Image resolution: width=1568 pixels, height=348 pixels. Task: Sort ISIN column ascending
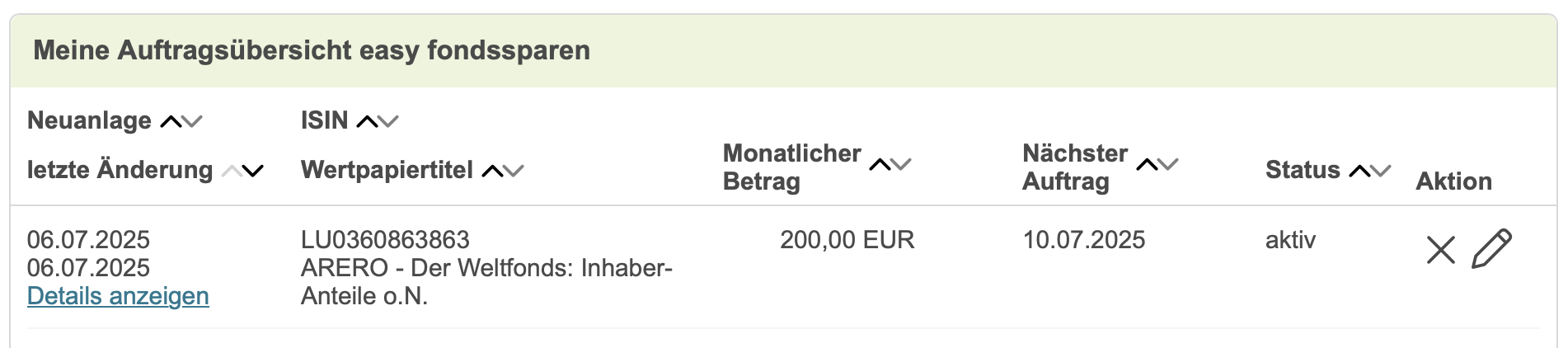[367, 122]
